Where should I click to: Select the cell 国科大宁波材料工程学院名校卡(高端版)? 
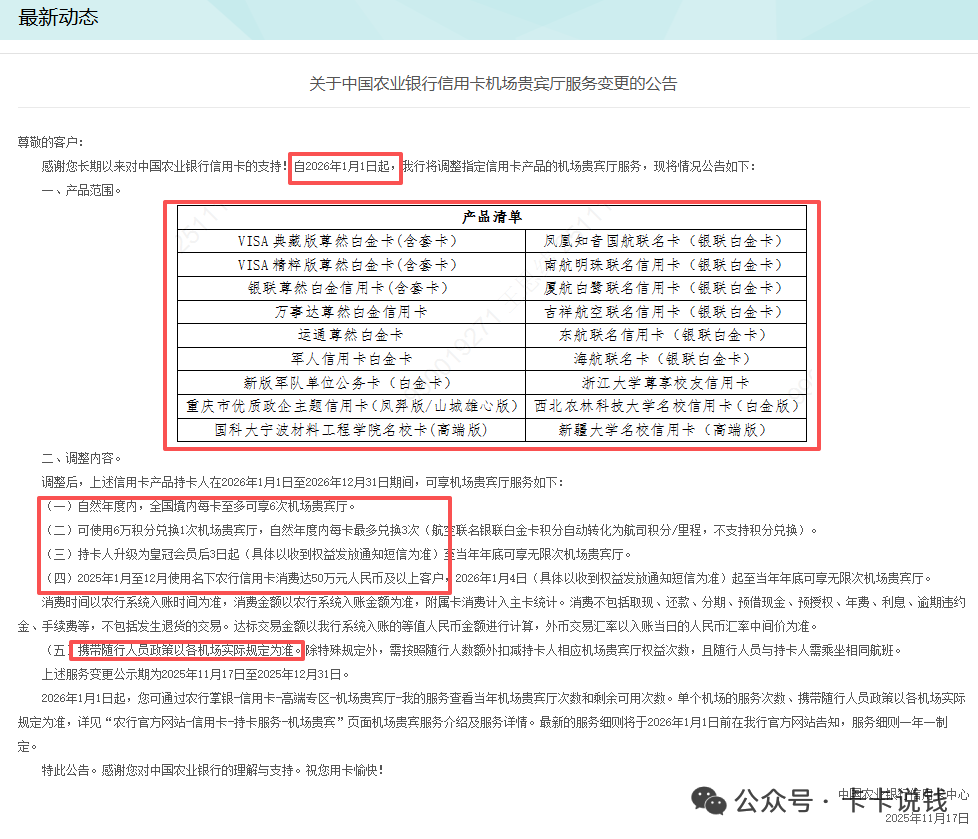click(351, 430)
